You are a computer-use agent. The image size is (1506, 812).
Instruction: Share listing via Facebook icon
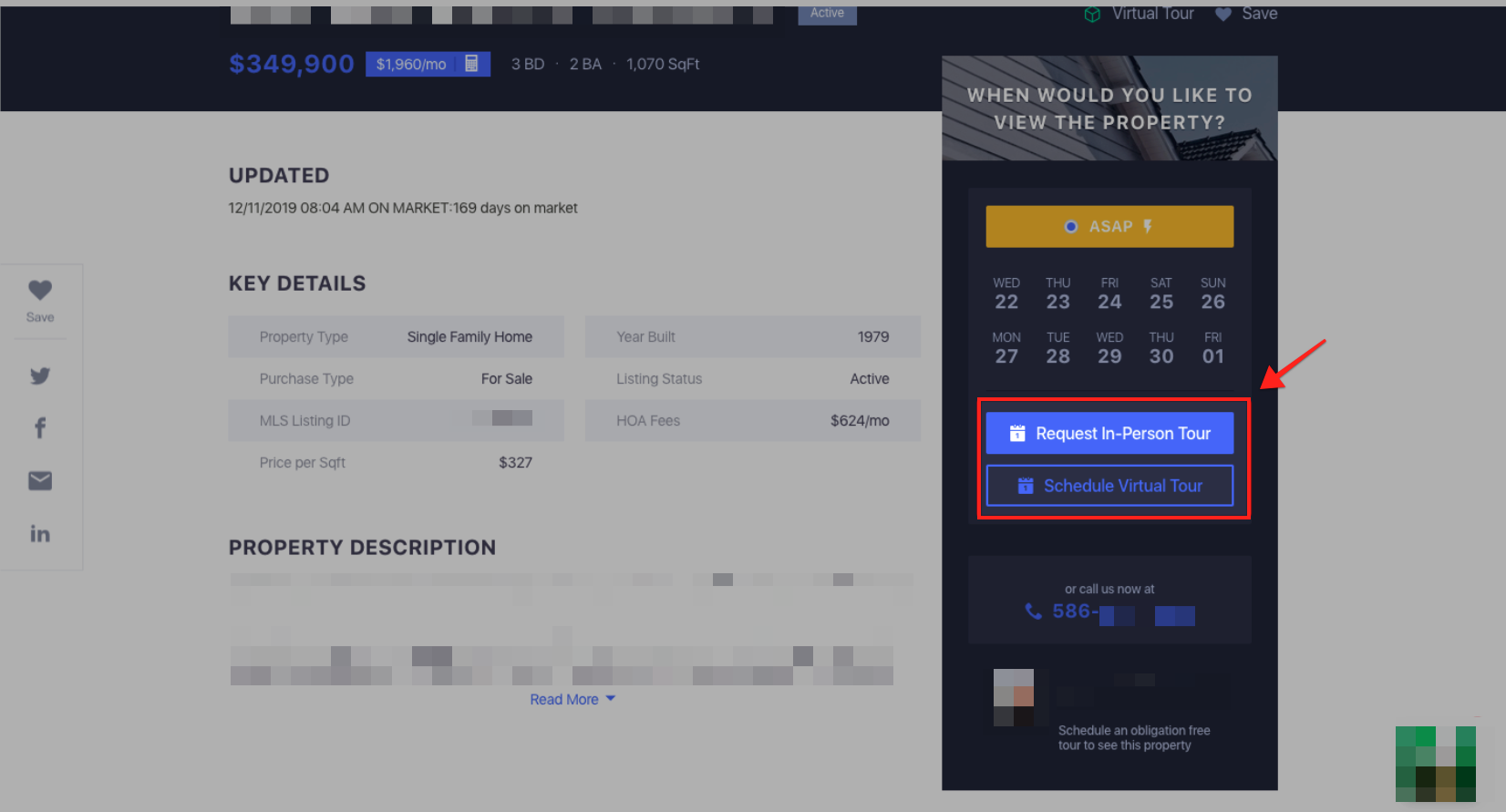click(x=40, y=427)
